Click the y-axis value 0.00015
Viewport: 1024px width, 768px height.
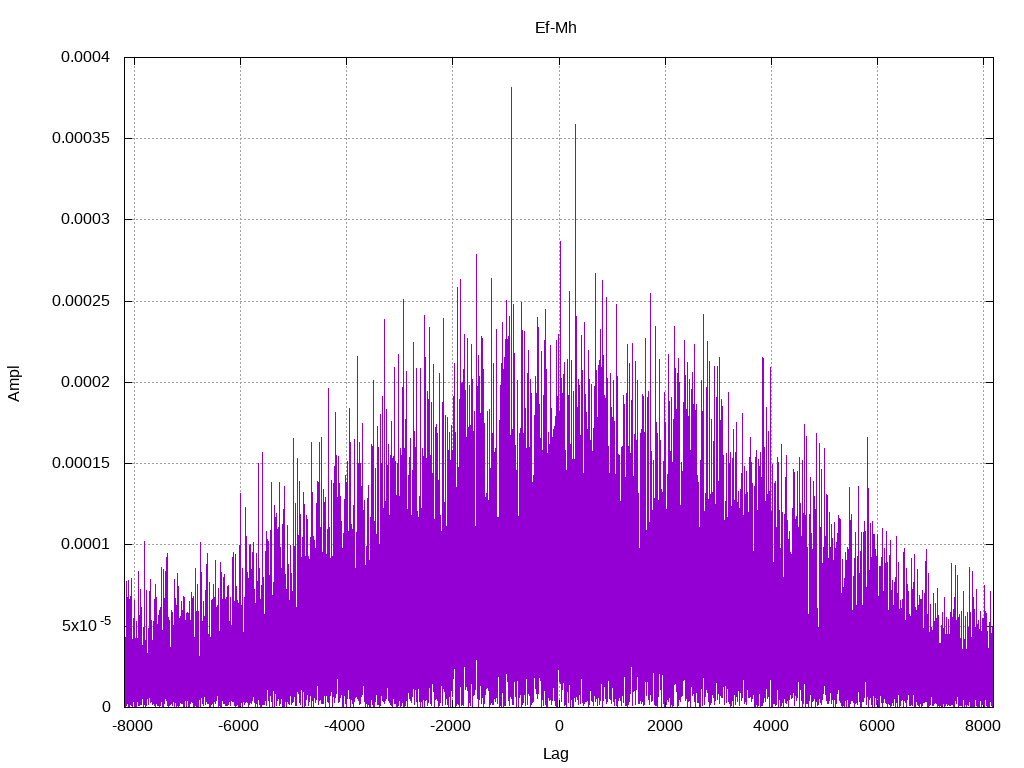point(81,462)
